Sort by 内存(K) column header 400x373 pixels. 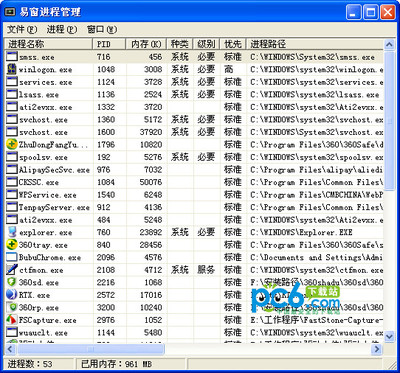[146, 44]
